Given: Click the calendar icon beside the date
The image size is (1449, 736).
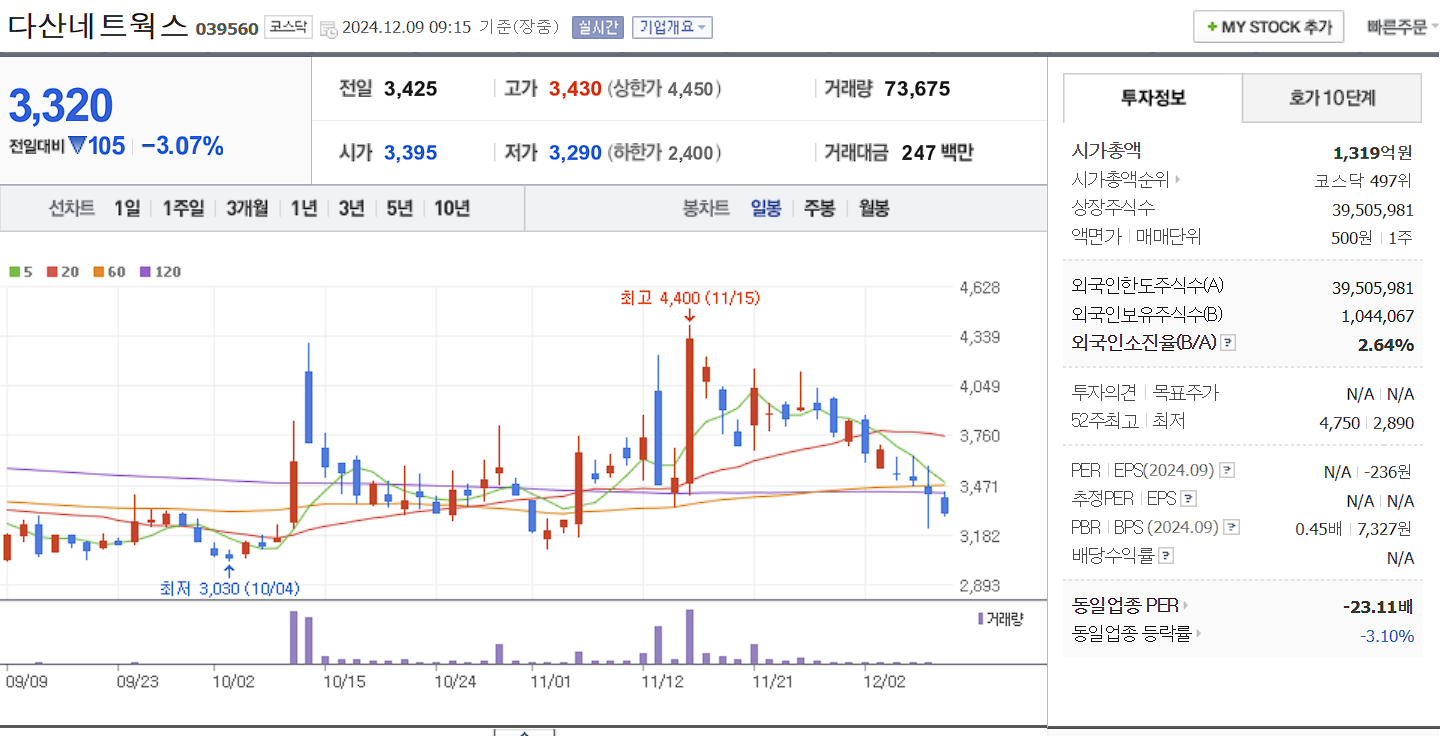Looking at the screenshot, I should click(x=328, y=28).
